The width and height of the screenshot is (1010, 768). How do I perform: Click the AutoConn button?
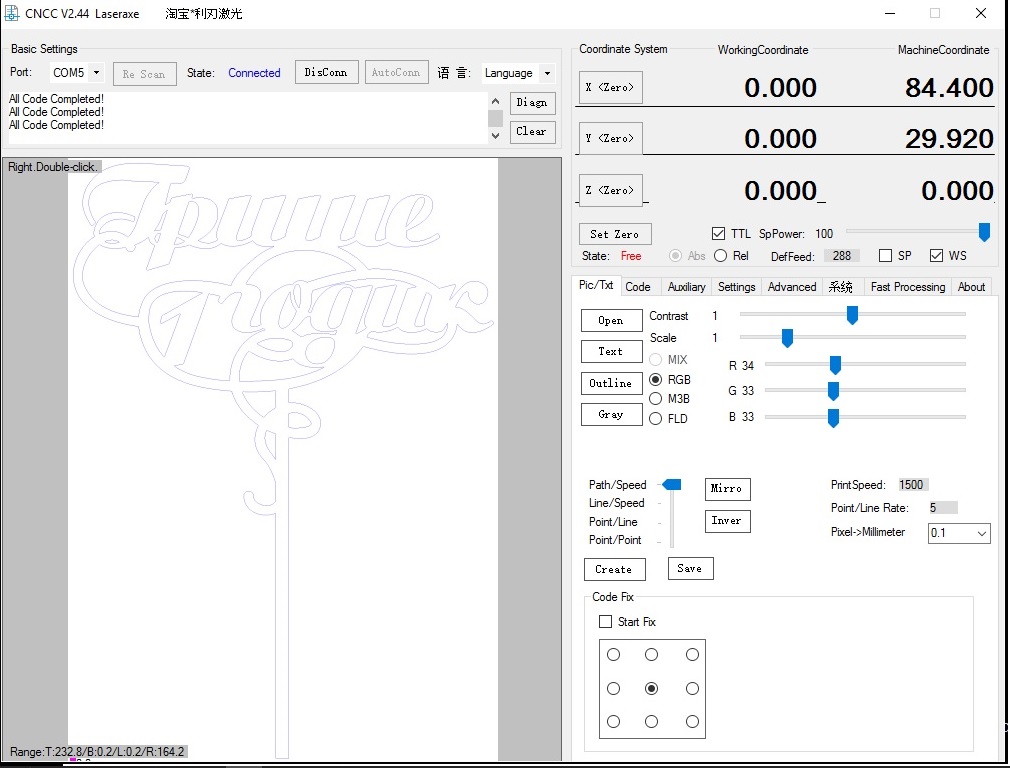coord(396,72)
